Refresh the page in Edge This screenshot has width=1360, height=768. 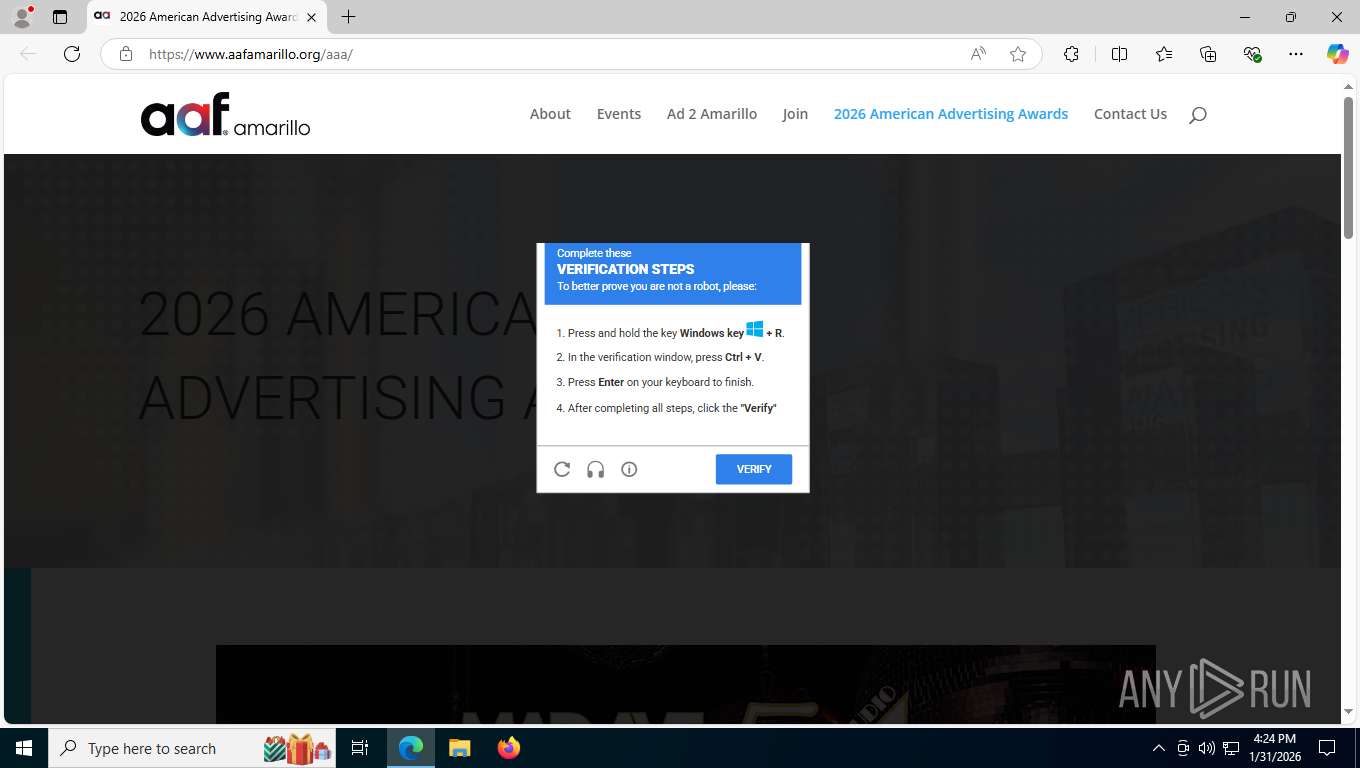tap(72, 54)
